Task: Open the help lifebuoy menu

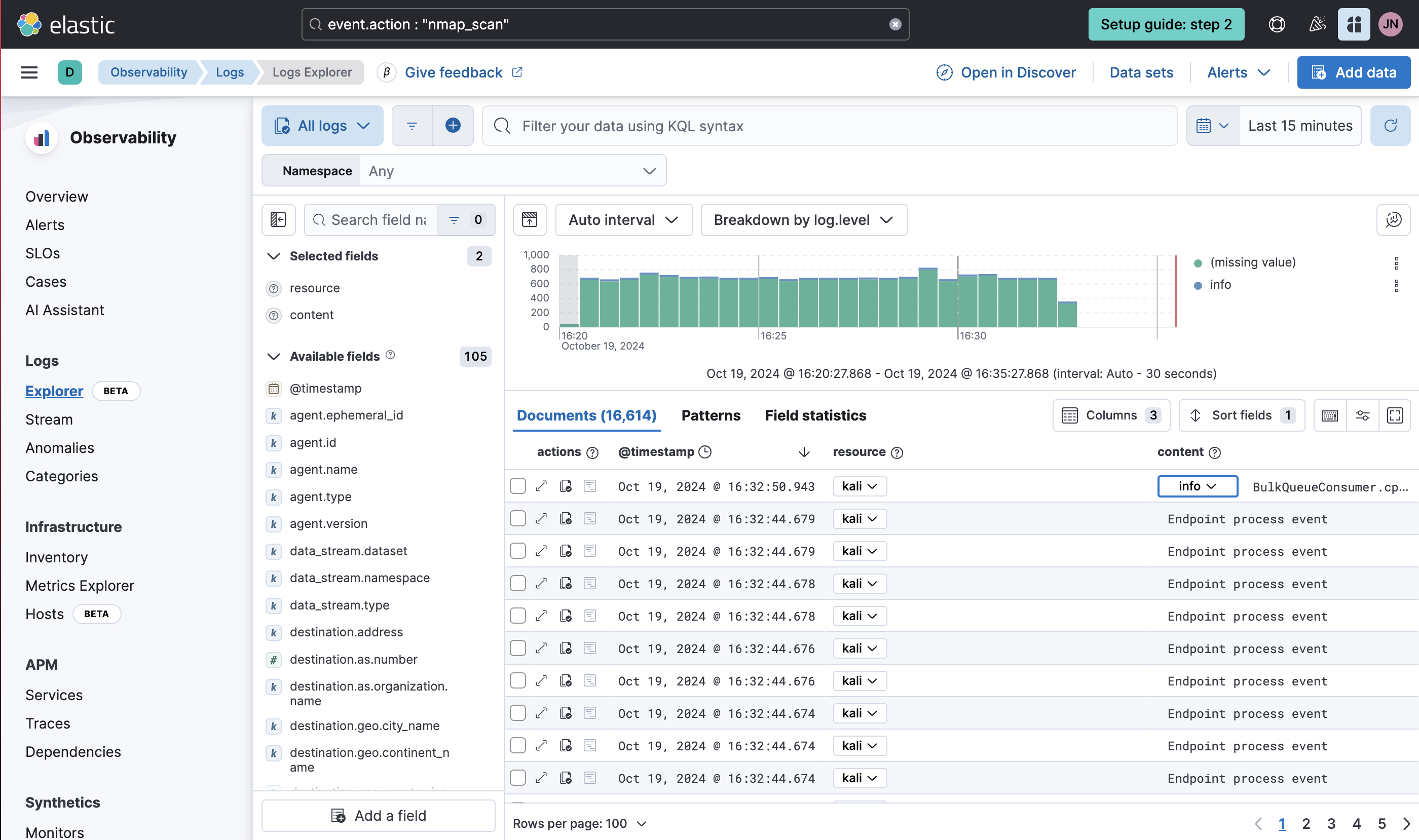Action: (1276, 24)
